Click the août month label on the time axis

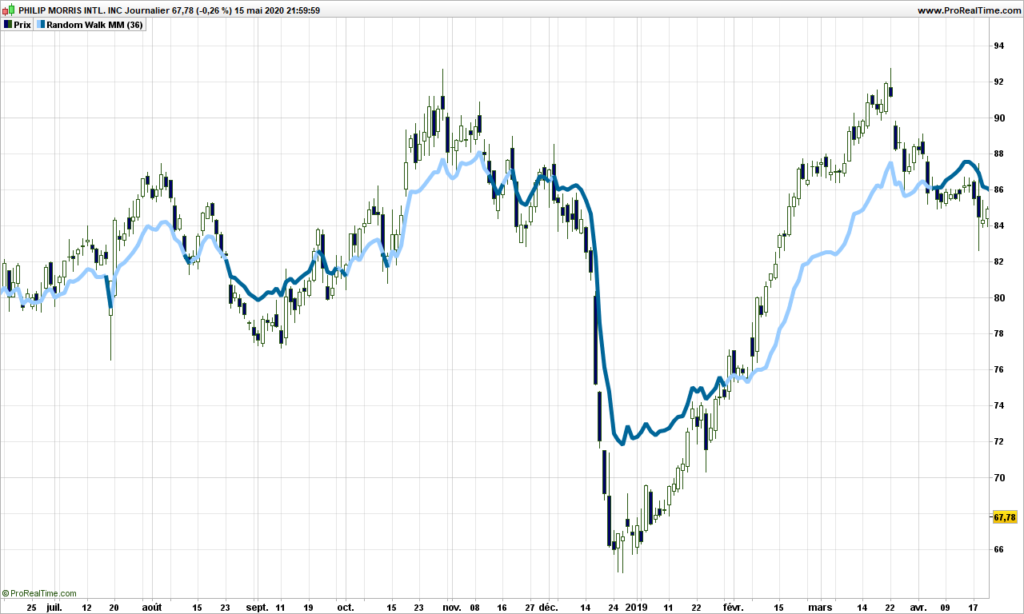pyautogui.click(x=152, y=607)
